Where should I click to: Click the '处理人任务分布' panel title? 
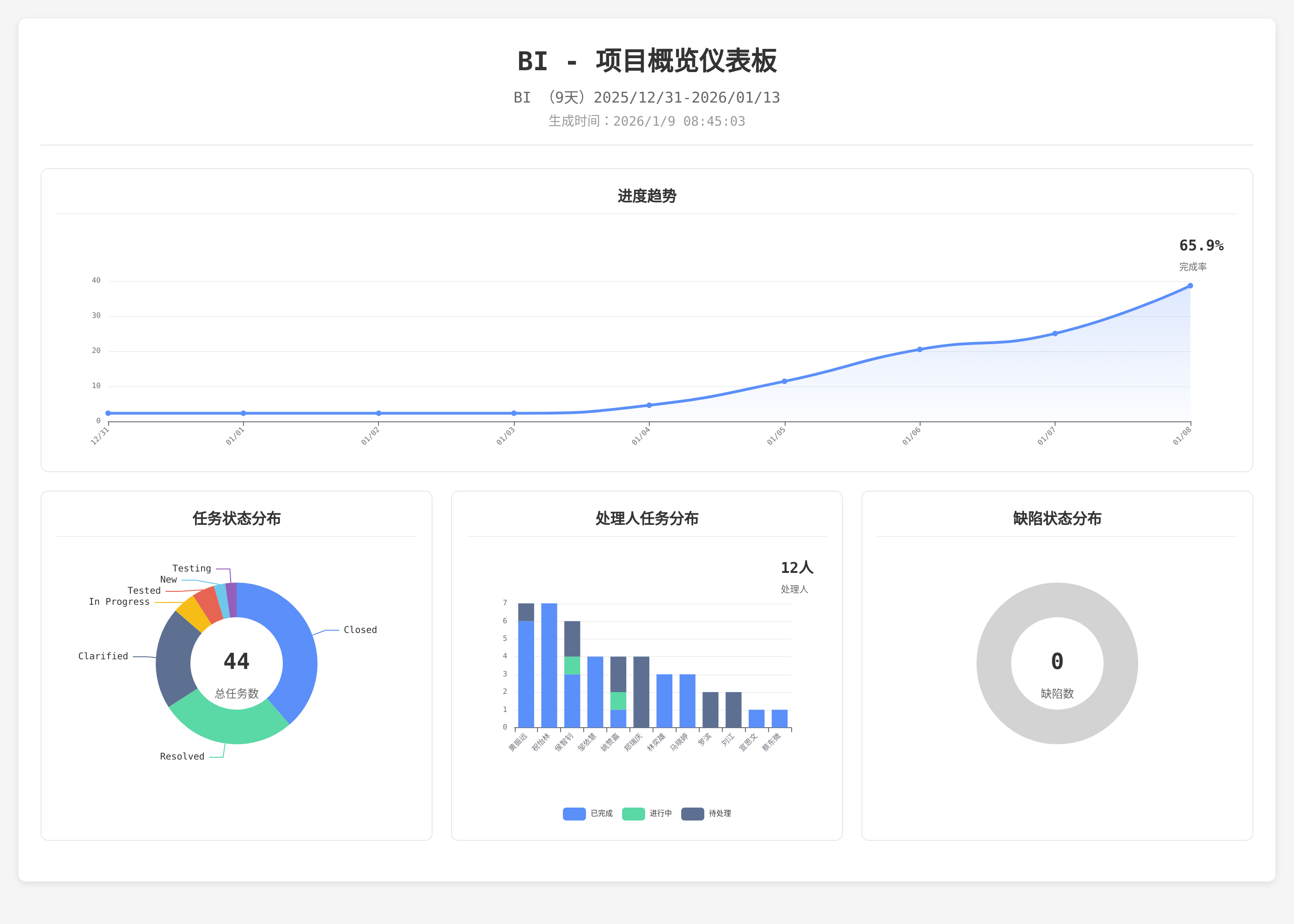pyautogui.click(x=647, y=518)
